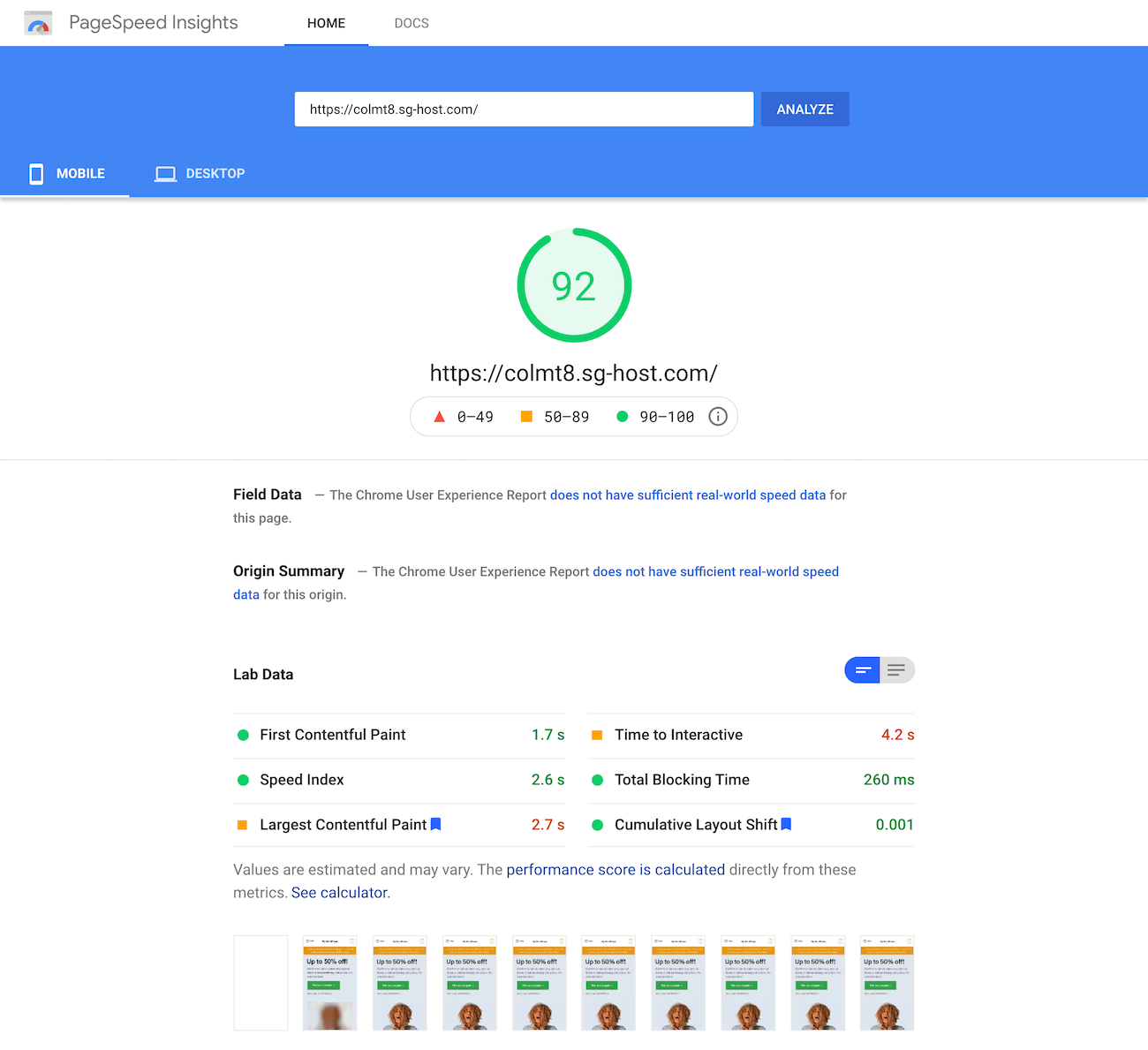This screenshot has height=1050, width=1148.
Task: Select the MOBILE results tab
Action: coord(64,174)
